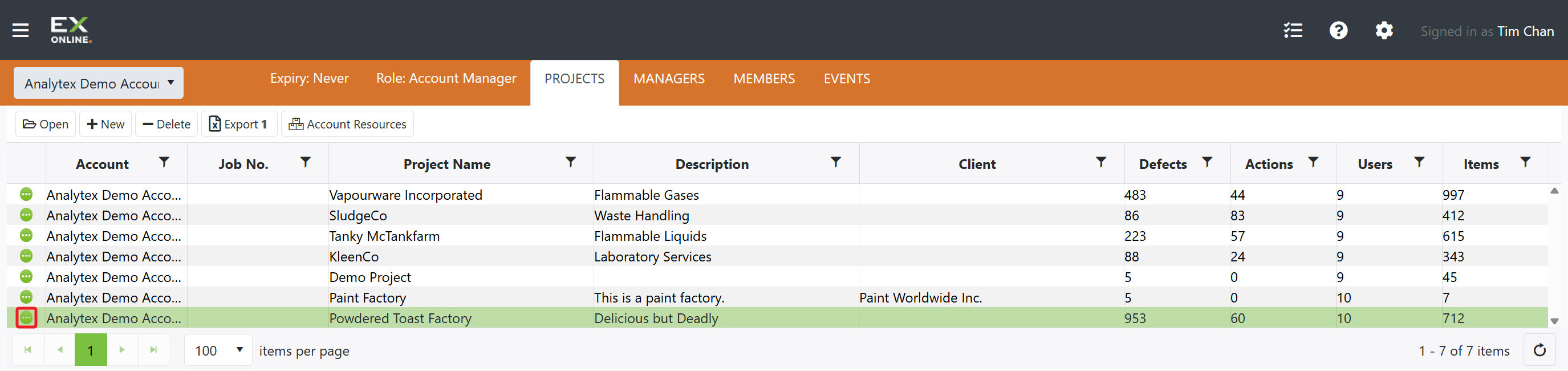Viewport: 1568px width, 371px height.
Task: Filter the Description column
Action: click(x=836, y=163)
